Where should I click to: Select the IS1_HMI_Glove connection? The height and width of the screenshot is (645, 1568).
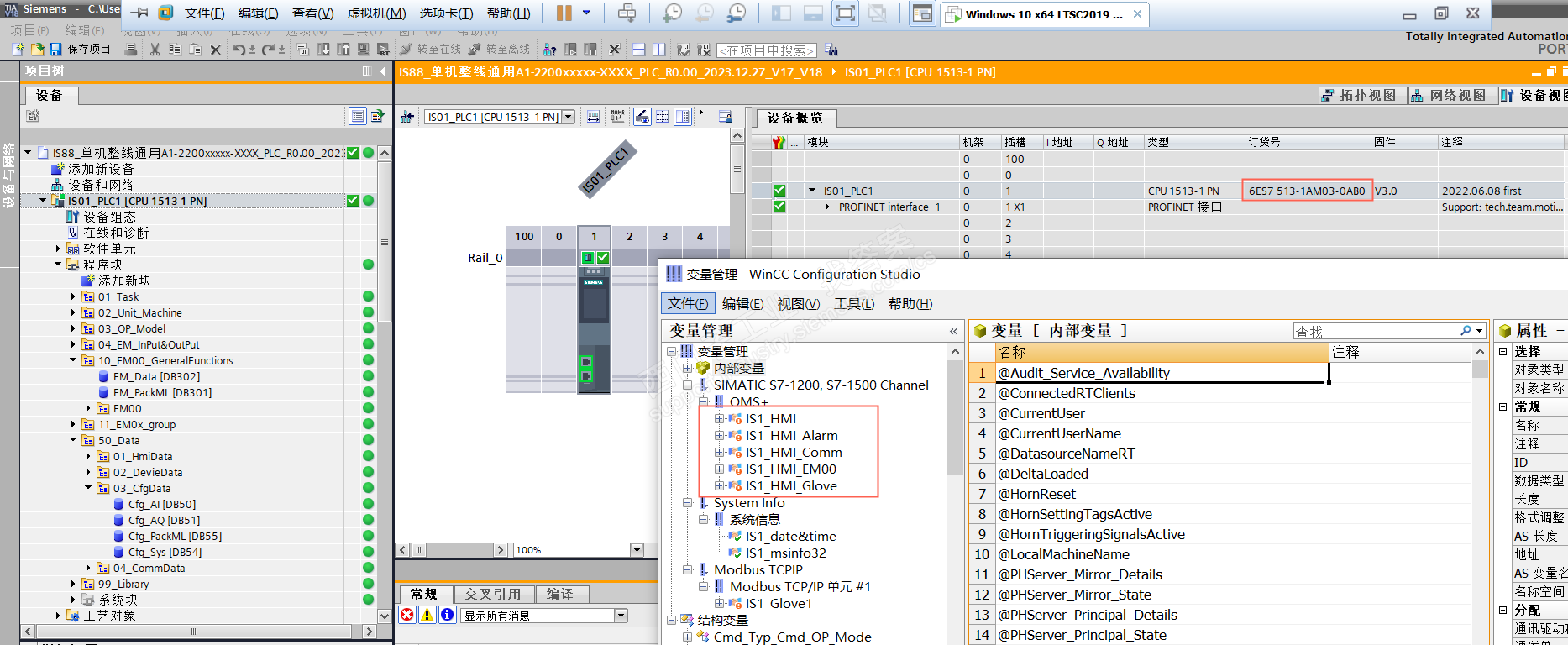[791, 485]
